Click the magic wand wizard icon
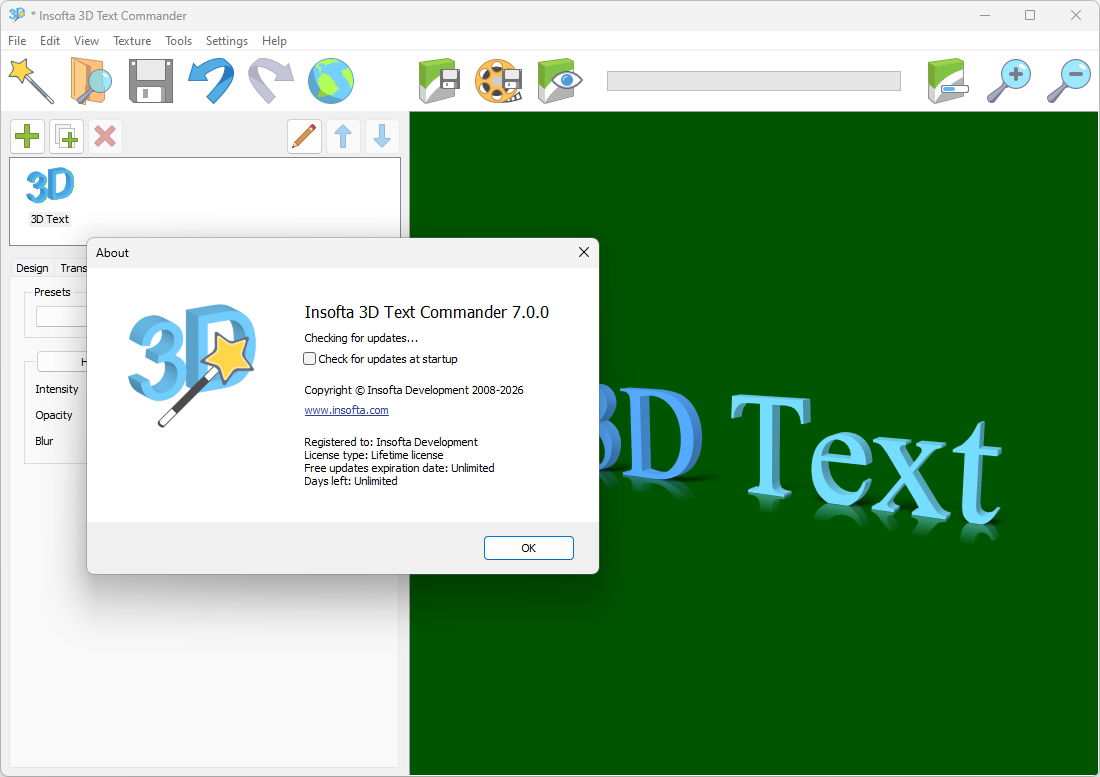 [x=31, y=81]
